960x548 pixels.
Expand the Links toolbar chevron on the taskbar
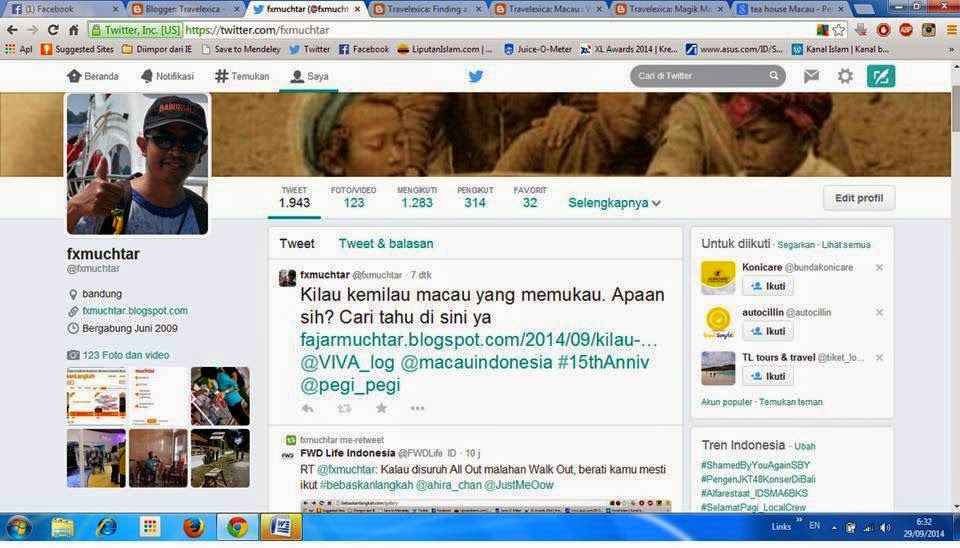click(798, 520)
